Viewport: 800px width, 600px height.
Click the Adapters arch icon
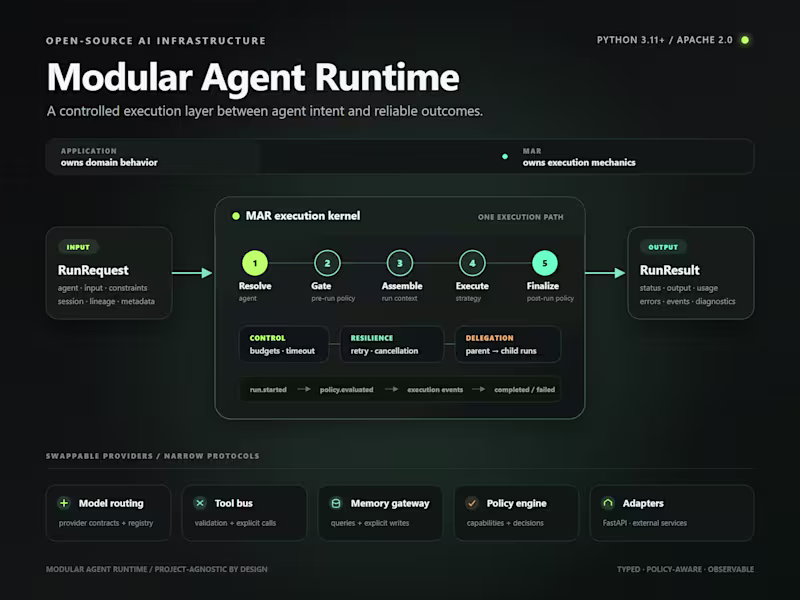pos(608,503)
